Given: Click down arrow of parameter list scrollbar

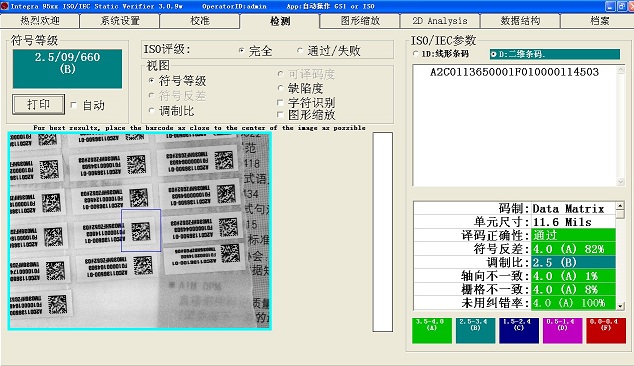Looking at the screenshot, I should (620, 306).
